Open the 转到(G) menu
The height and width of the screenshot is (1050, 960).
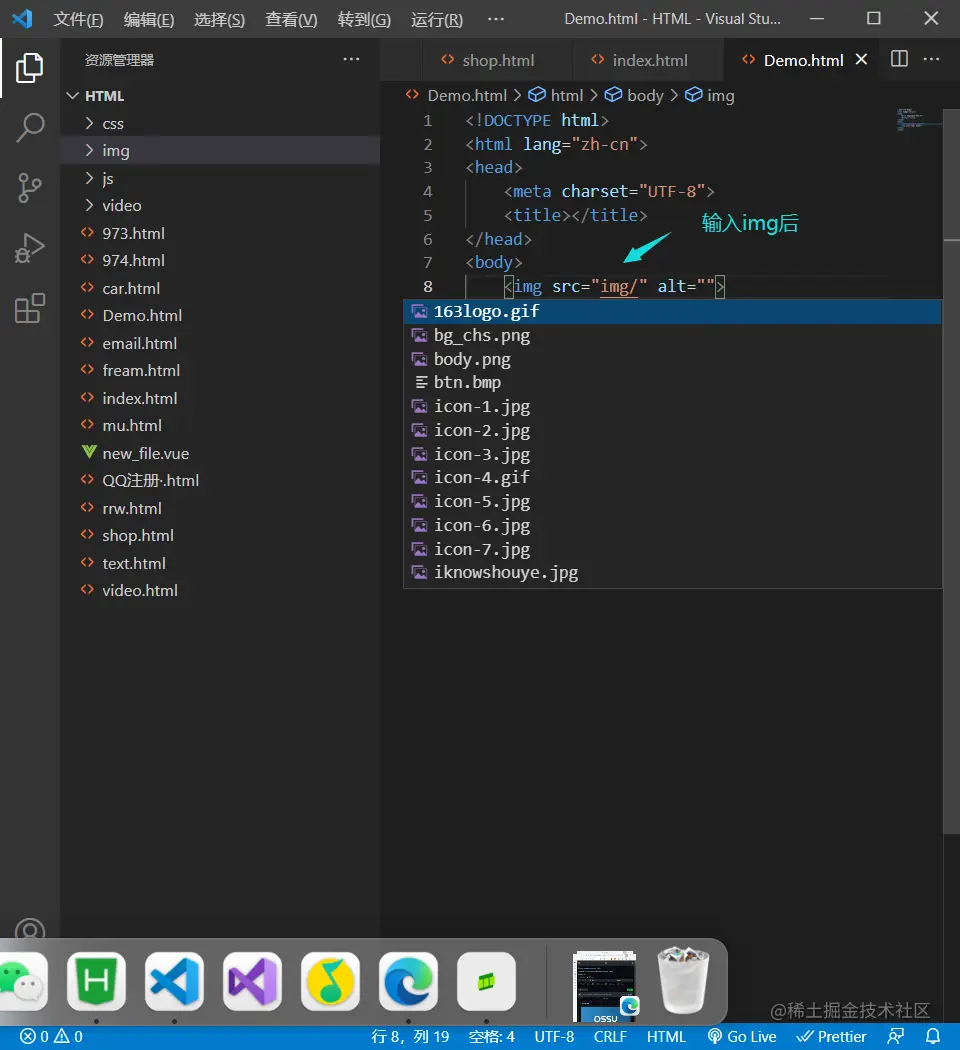[364, 19]
